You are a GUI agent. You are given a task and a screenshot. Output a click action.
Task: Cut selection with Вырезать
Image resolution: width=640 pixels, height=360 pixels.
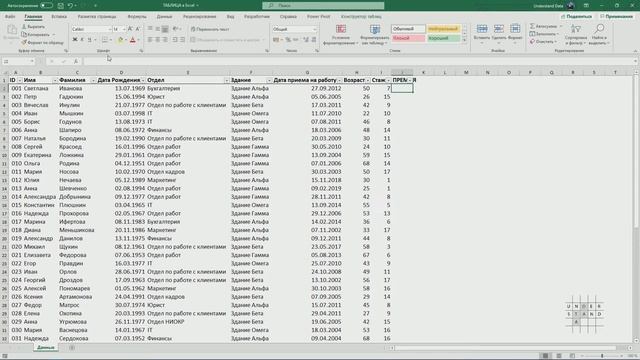[33, 27]
